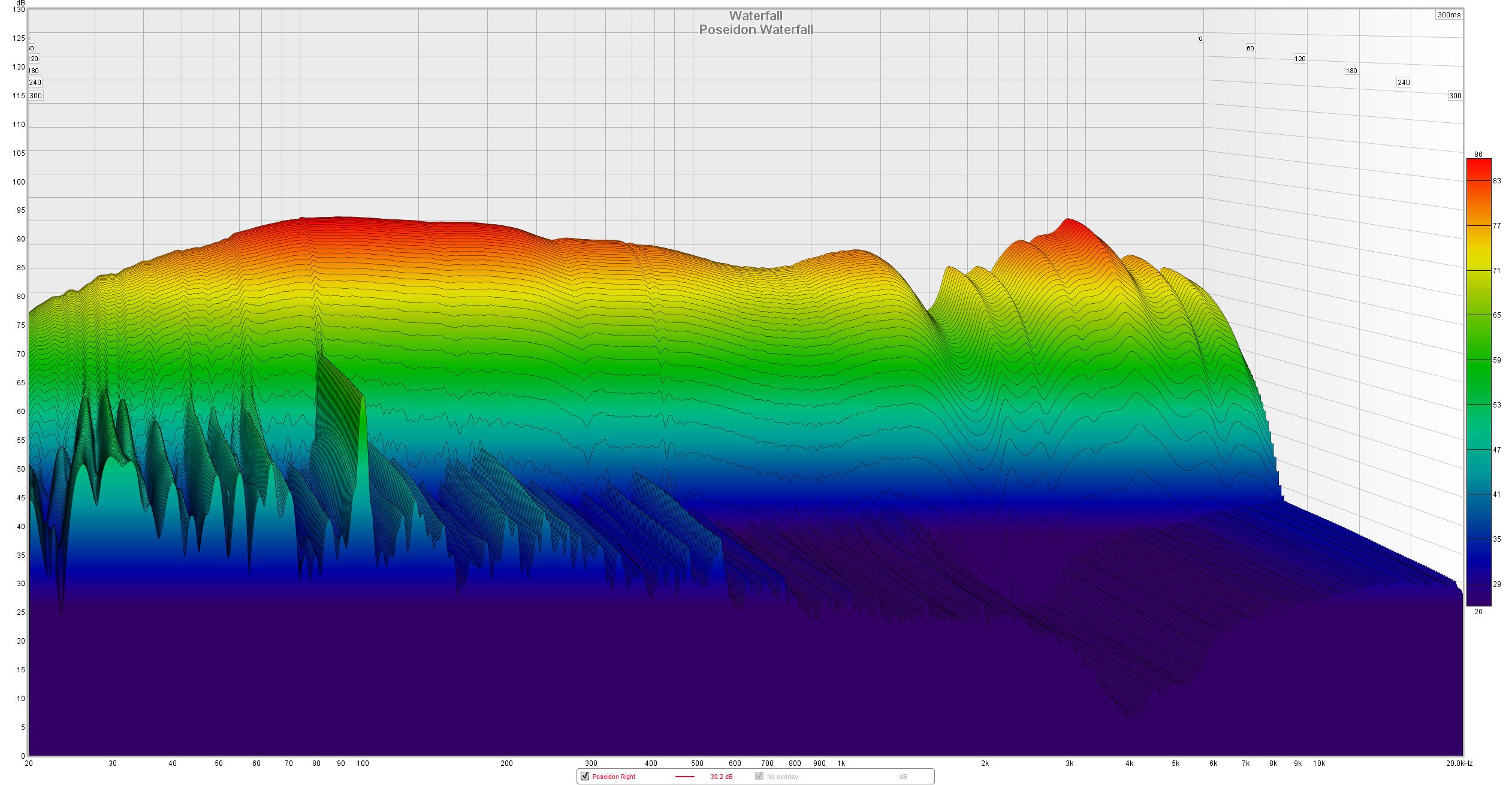
Task: Select the 180 time marker on right axis
Action: 1351,71
